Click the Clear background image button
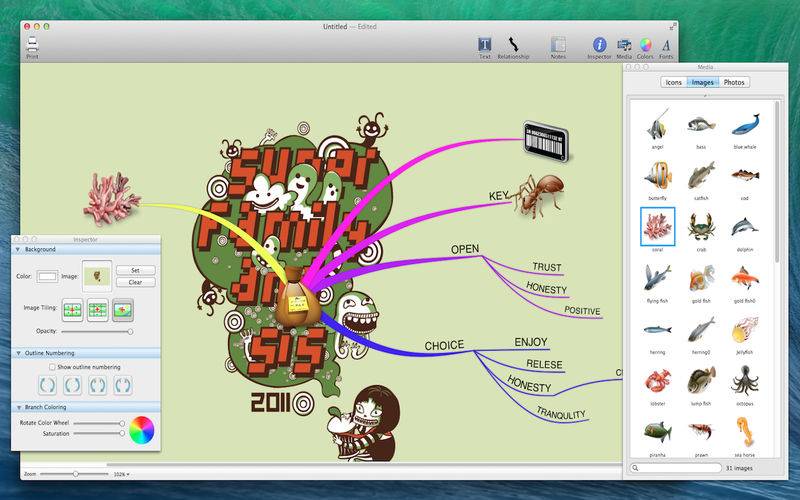Image resolution: width=800 pixels, height=500 pixels. click(x=135, y=282)
